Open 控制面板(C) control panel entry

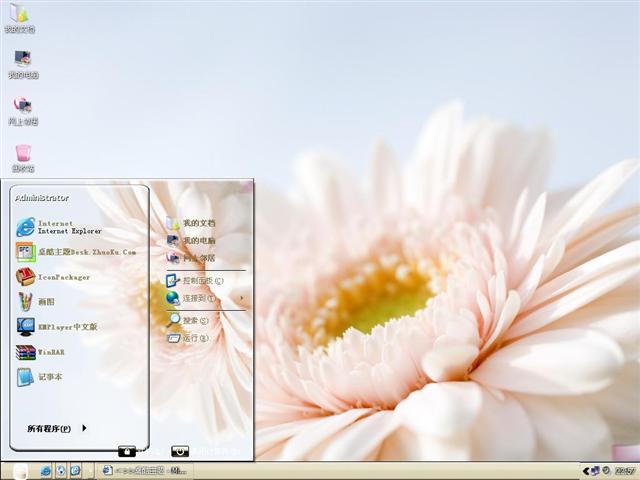pyautogui.click(x=195, y=280)
